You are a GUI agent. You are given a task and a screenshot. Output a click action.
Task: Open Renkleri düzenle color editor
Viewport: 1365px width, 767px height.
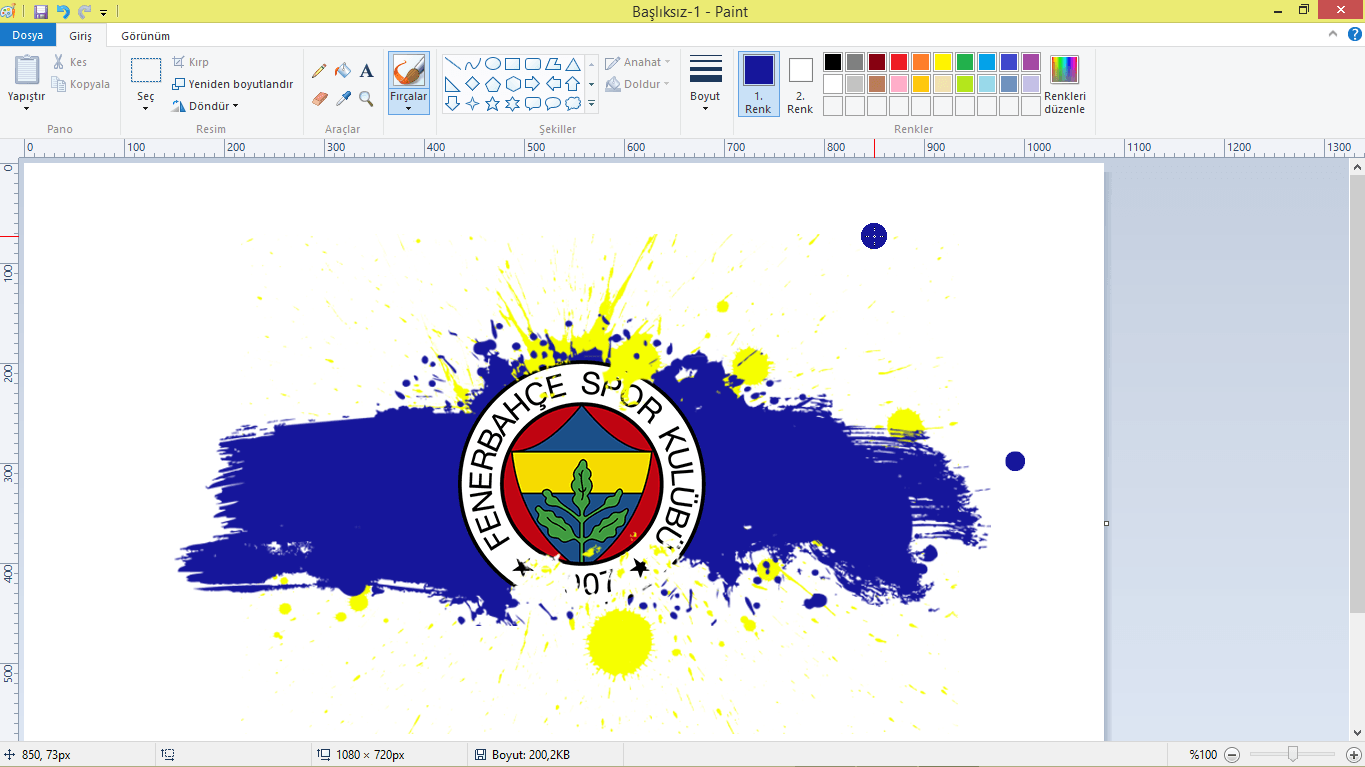pos(1065,85)
